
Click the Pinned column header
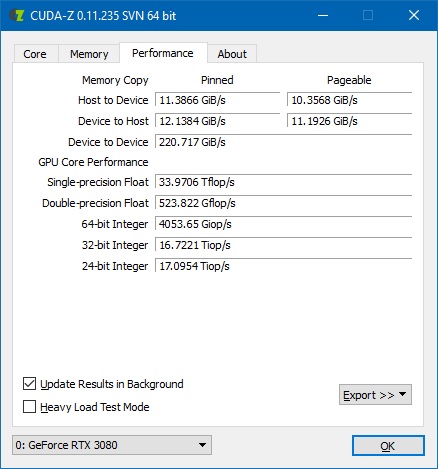[x=217, y=80]
